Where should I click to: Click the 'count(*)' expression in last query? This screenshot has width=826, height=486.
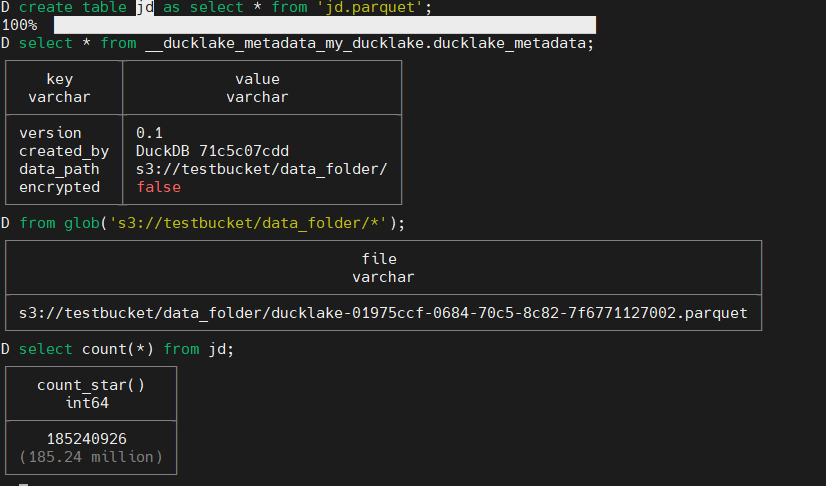pyautogui.click(x=118, y=349)
